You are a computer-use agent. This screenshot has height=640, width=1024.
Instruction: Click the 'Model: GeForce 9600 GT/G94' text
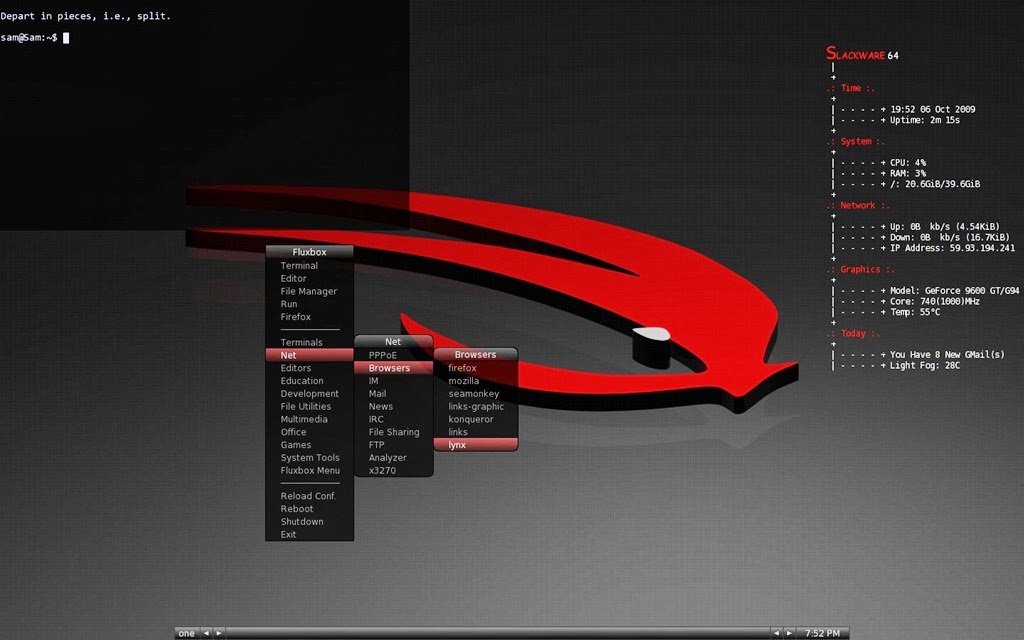pos(954,291)
